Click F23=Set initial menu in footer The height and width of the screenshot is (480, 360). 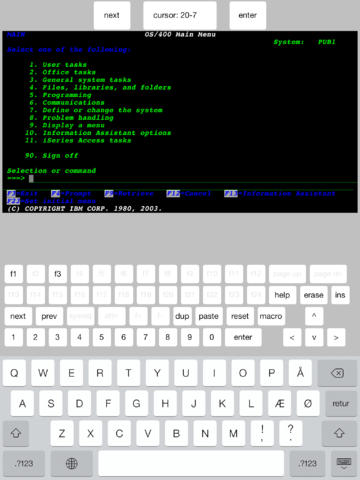coord(51,201)
